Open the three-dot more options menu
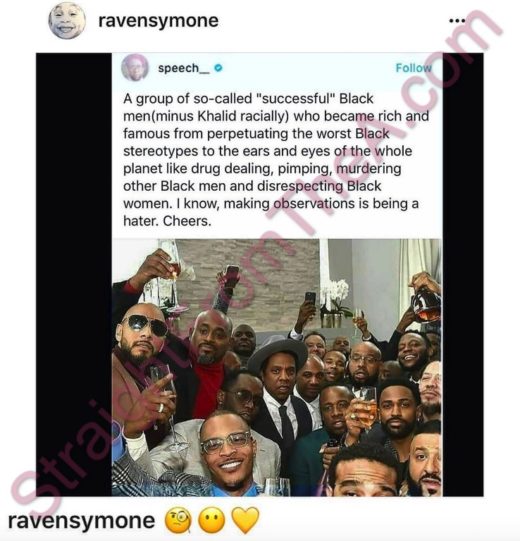 458,21
